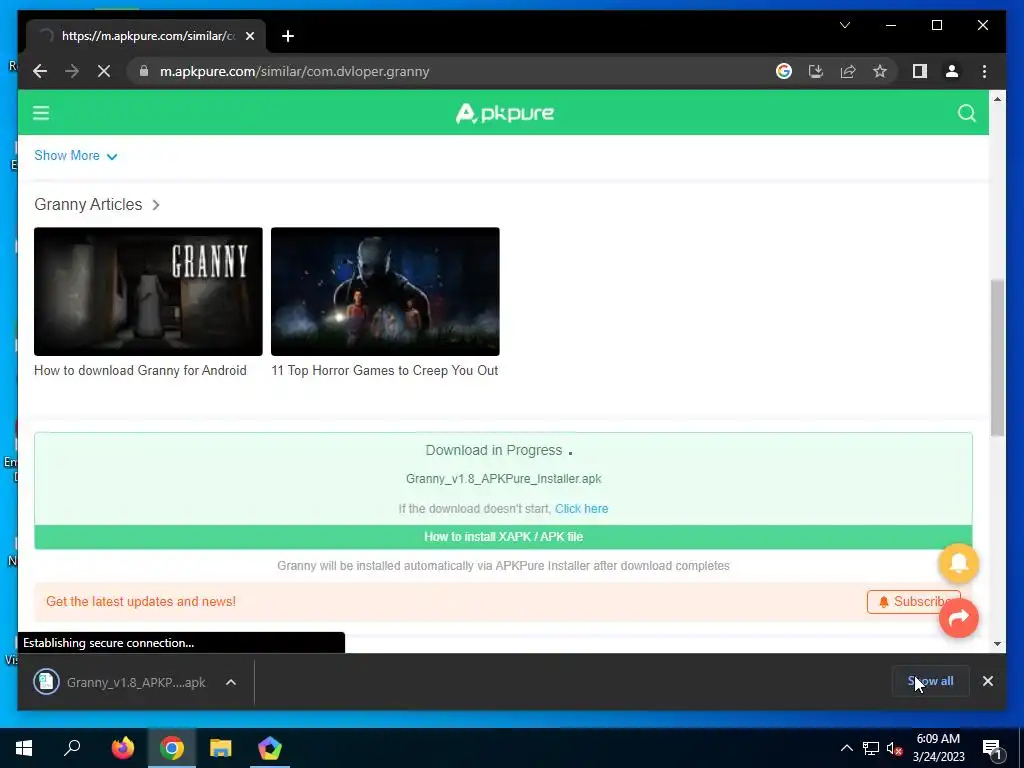Expand the Show More section
This screenshot has width=1024, height=768.
point(76,155)
